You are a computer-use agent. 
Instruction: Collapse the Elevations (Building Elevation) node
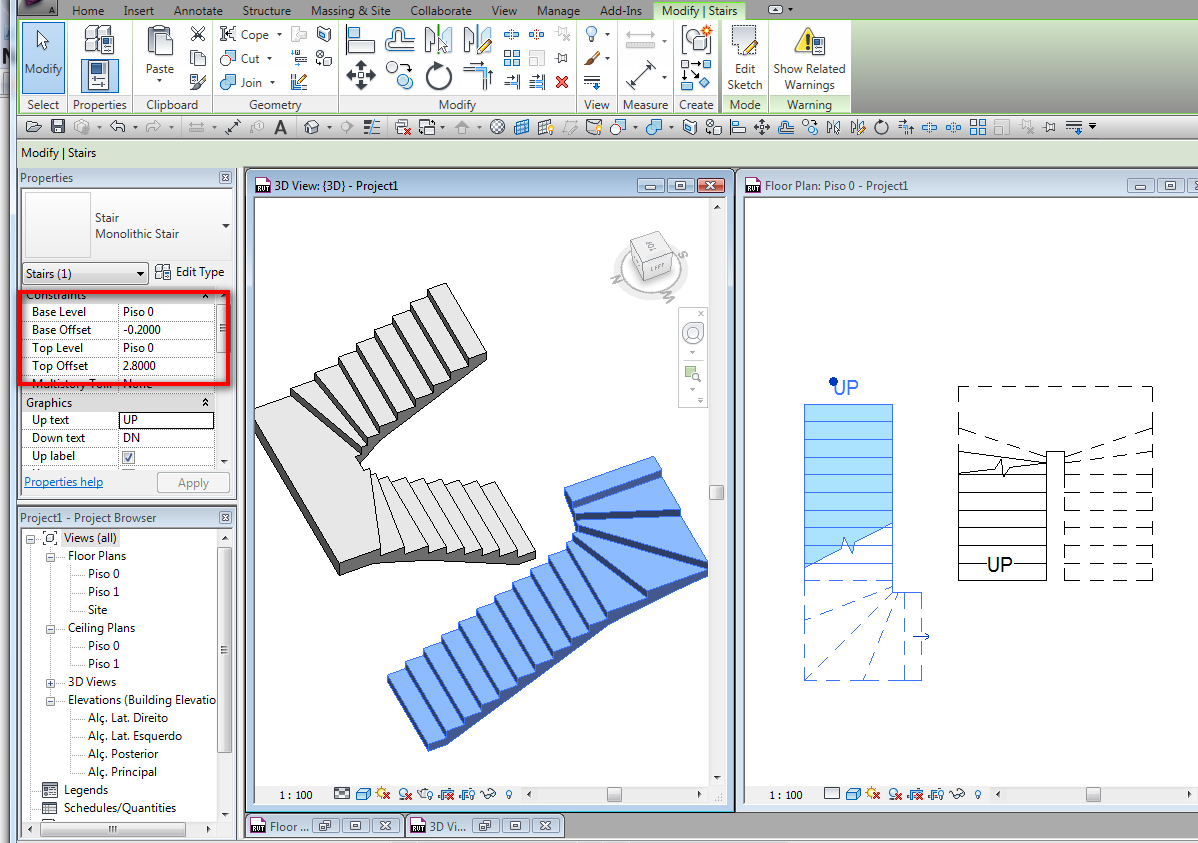tap(50, 701)
